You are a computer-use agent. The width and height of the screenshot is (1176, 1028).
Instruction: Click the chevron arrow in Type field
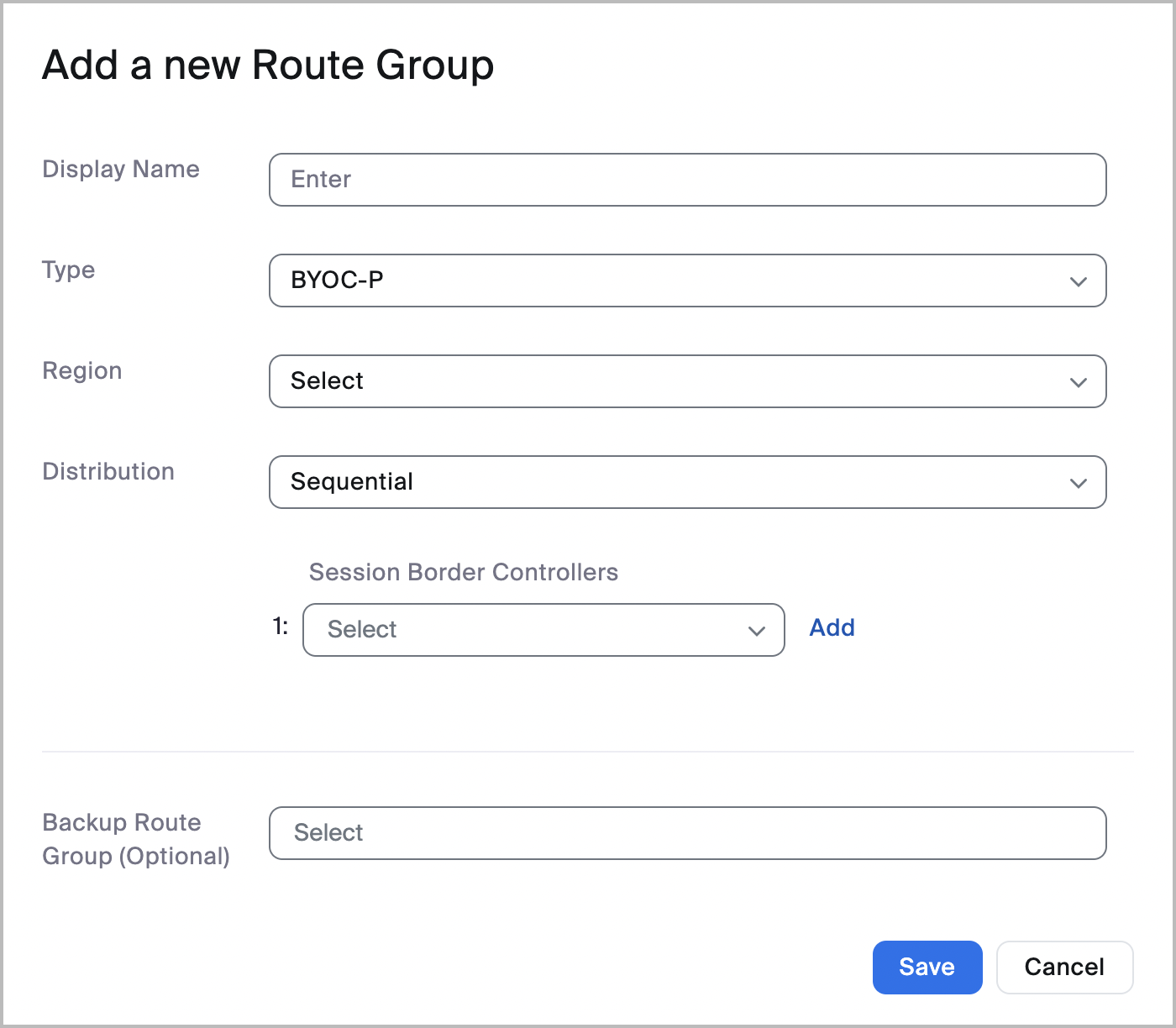pos(1079,281)
